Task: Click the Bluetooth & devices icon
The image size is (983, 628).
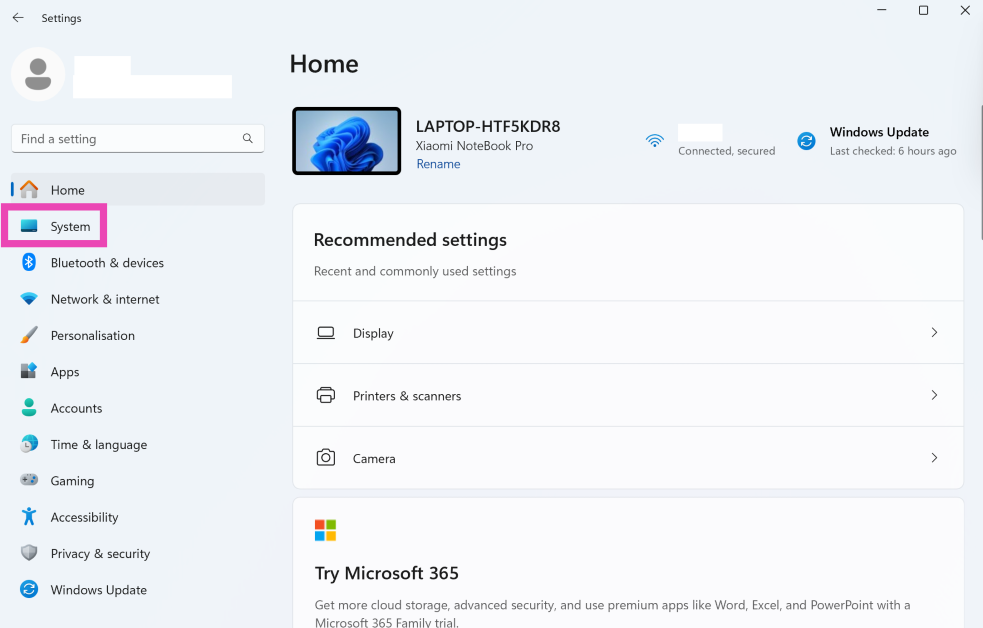Action: tap(29, 262)
